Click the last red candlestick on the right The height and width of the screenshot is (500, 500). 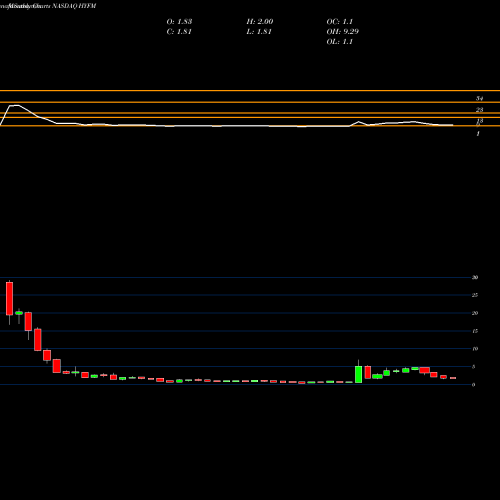point(453,378)
